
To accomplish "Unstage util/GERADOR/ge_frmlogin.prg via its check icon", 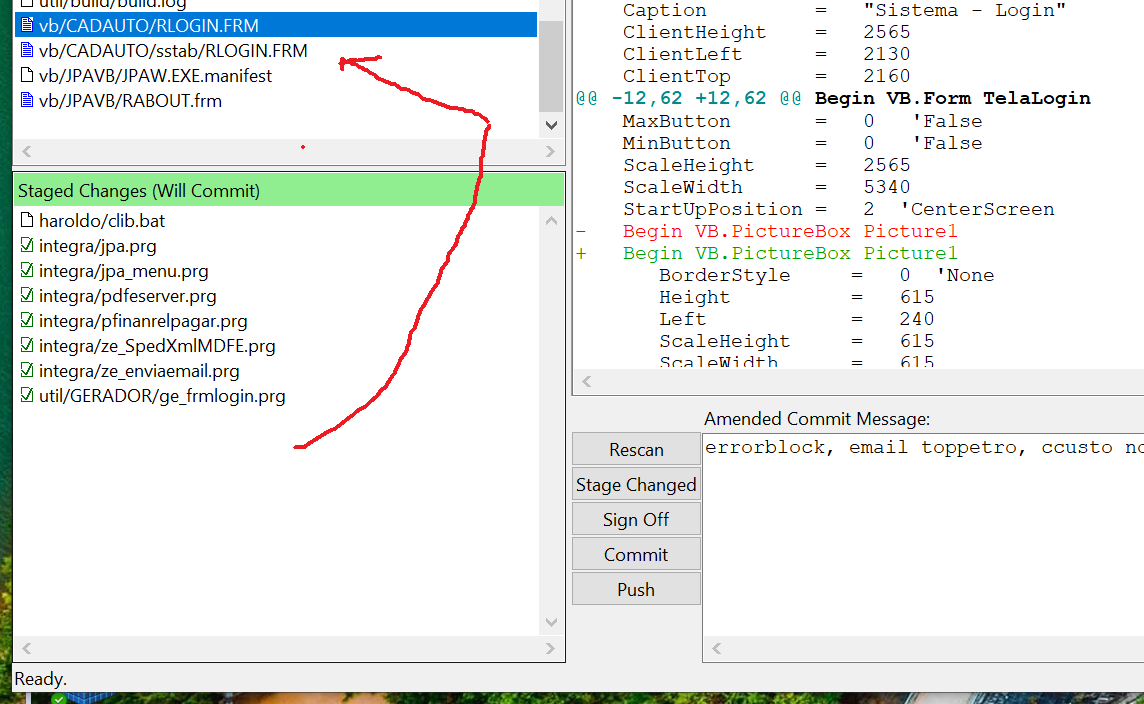I will click(27, 395).
